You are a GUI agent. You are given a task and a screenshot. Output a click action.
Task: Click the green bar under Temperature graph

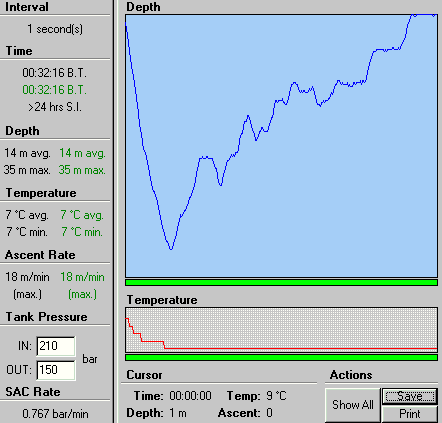pos(281,358)
